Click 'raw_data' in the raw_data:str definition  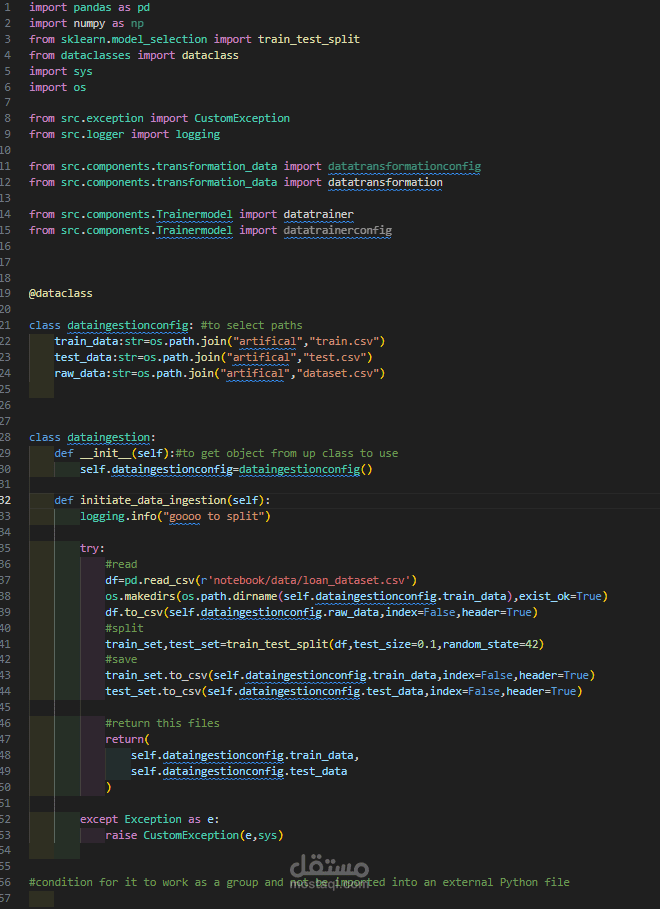[x=79, y=373]
